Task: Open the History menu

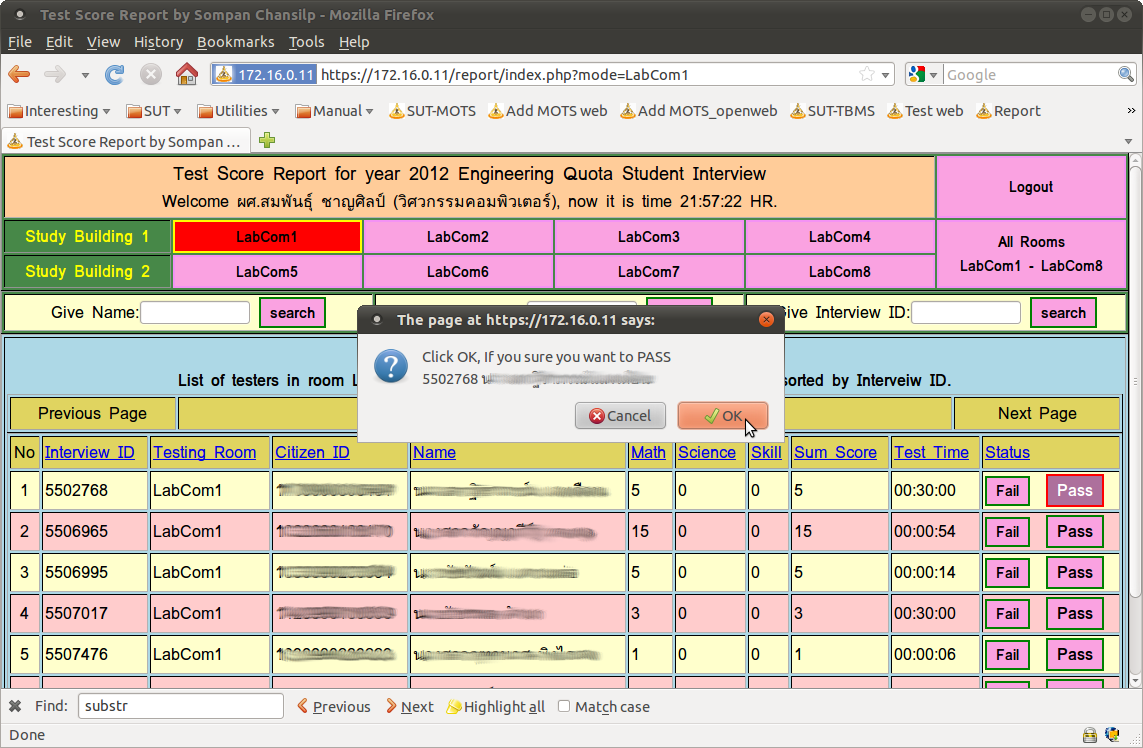Action: tap(158, 42)
